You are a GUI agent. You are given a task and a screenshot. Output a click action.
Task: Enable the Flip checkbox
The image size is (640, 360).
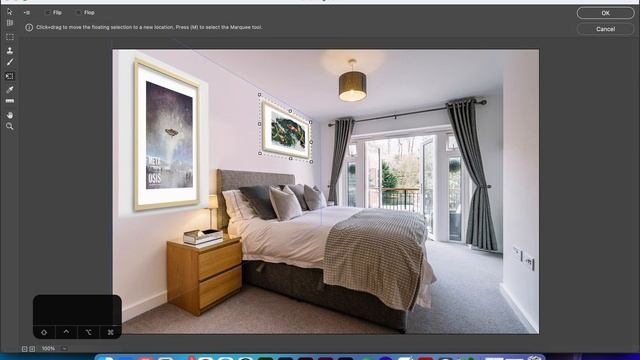[x=47, y=13]
